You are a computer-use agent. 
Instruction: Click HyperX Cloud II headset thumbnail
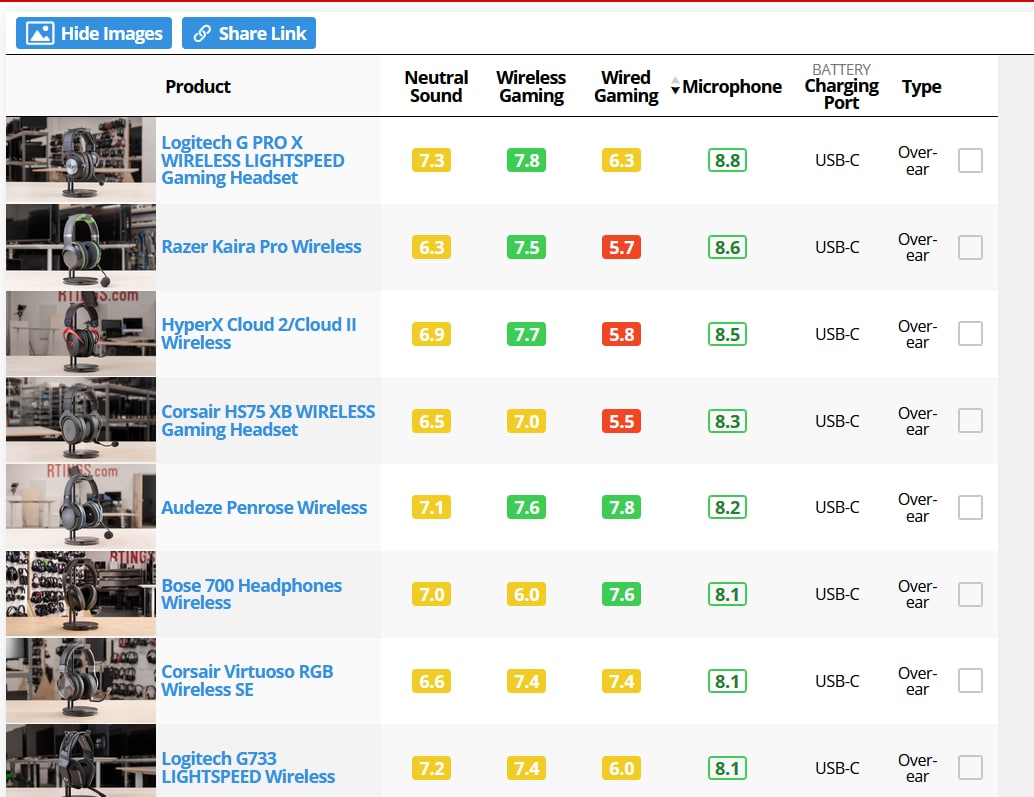coord(81,334)
